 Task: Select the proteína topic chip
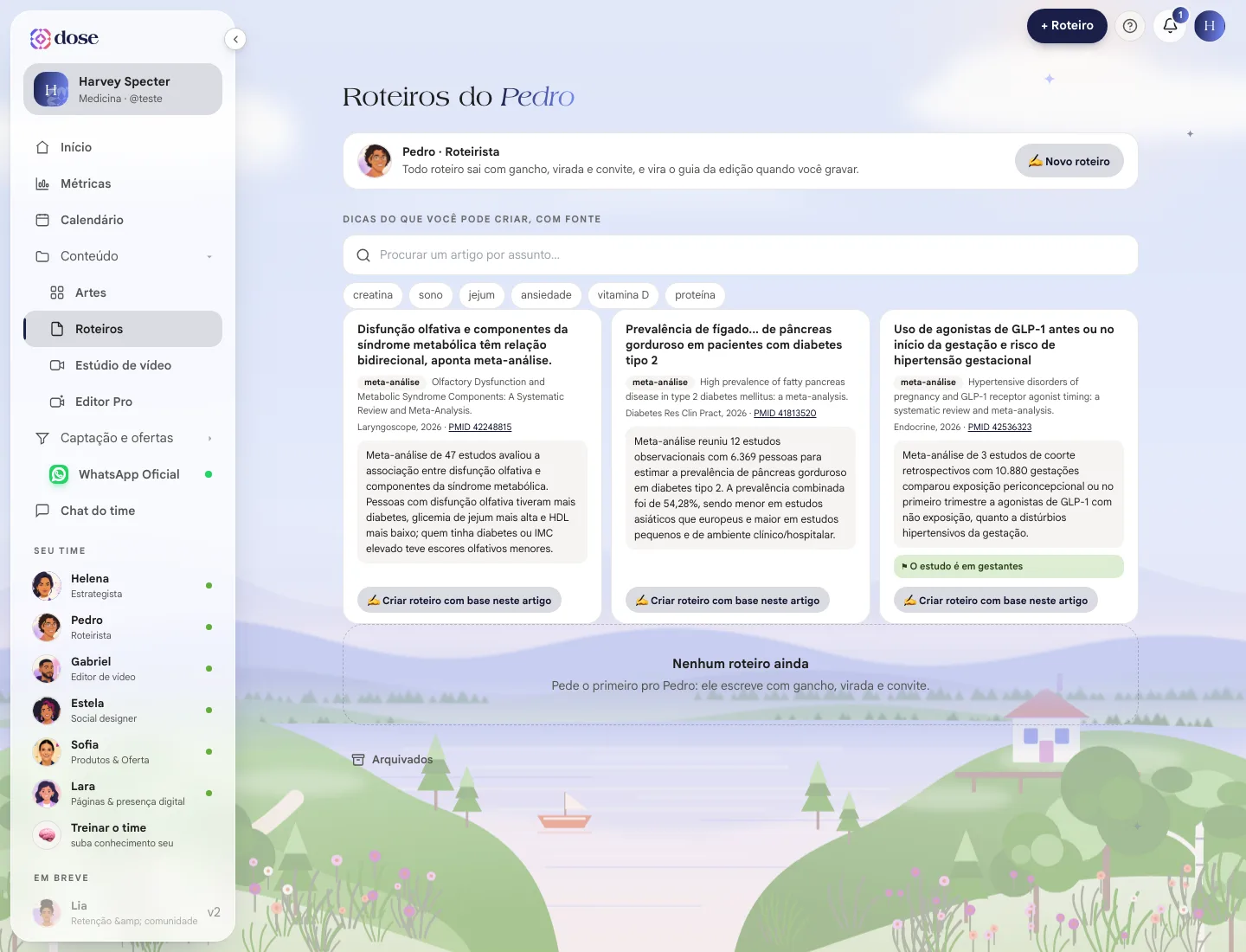coord(695,295)
